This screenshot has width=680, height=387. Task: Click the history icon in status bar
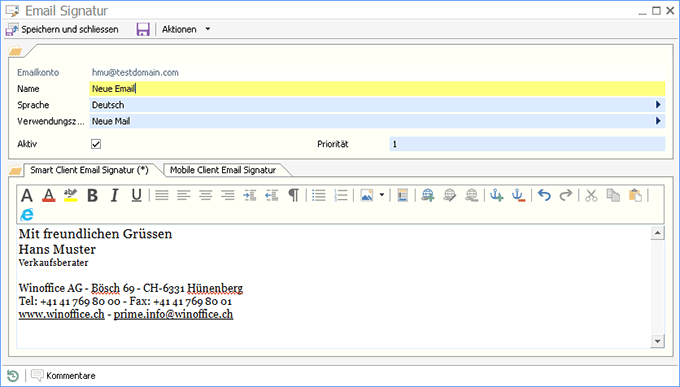pos(13,376)
